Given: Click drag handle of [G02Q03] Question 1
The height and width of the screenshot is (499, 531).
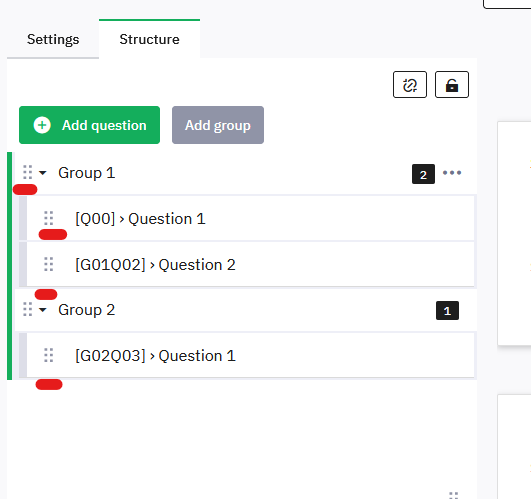Looking at the screenshot, I should click(49, 355).
